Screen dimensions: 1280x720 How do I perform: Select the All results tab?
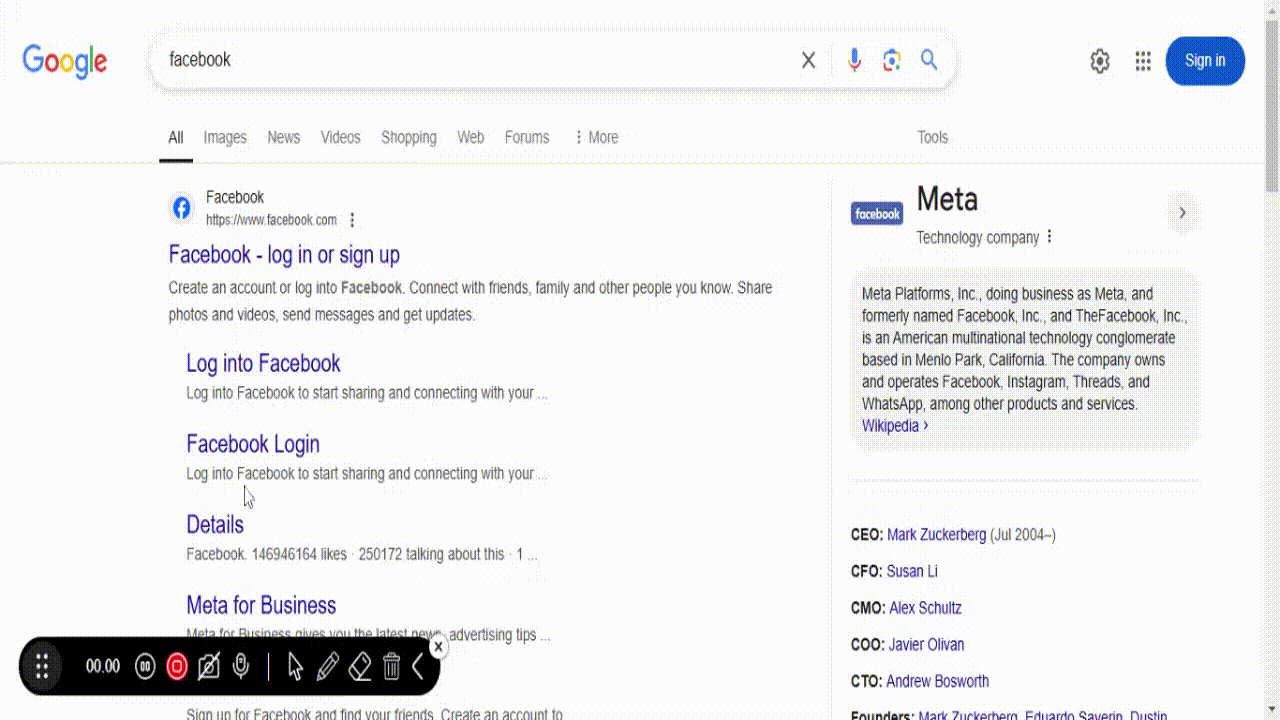[176, 137]
